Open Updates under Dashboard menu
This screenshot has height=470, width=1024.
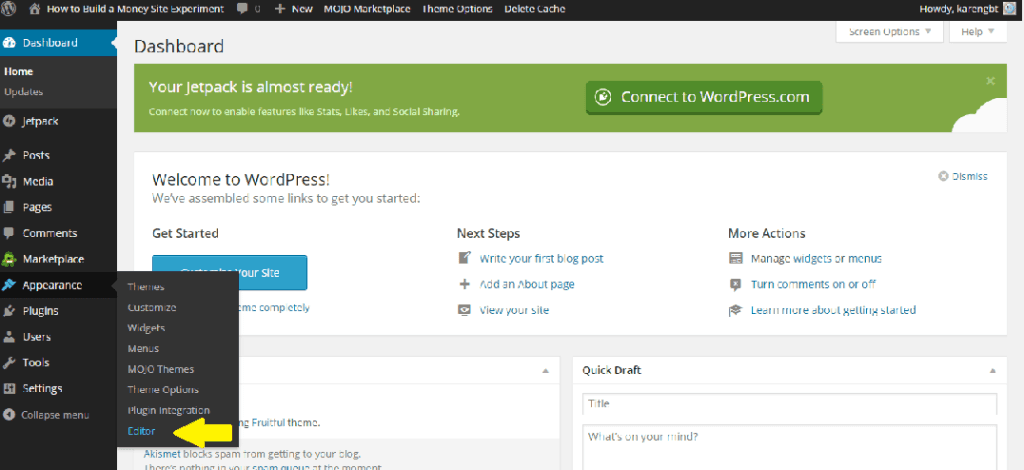click(x=24, y=92)
